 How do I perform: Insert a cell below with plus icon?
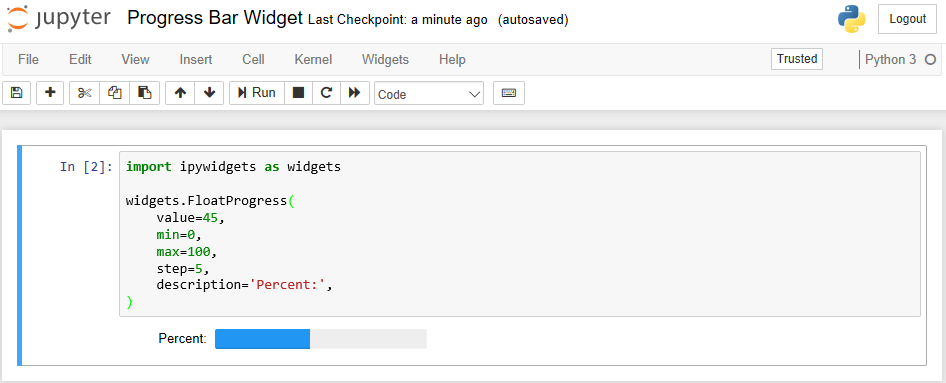click(51, 93)
